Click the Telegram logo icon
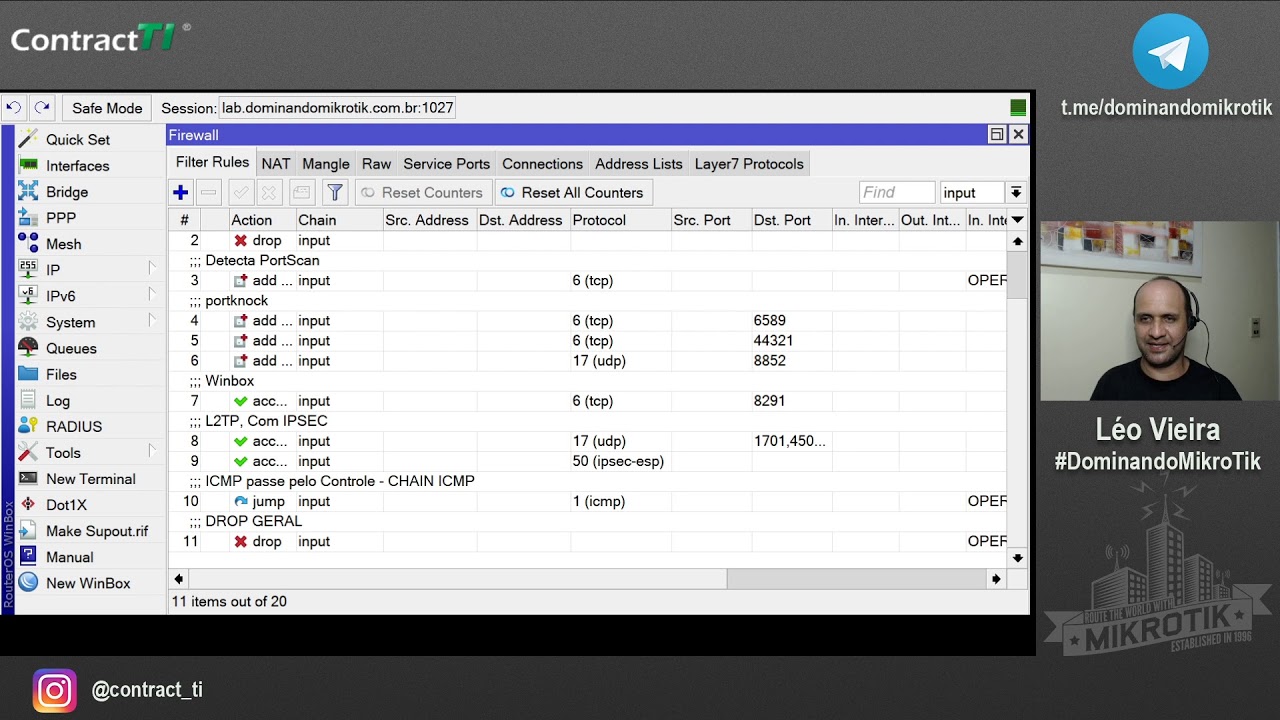This screenshot has height=720, width=1280. pyautogui.click(x=1170, y=52)
